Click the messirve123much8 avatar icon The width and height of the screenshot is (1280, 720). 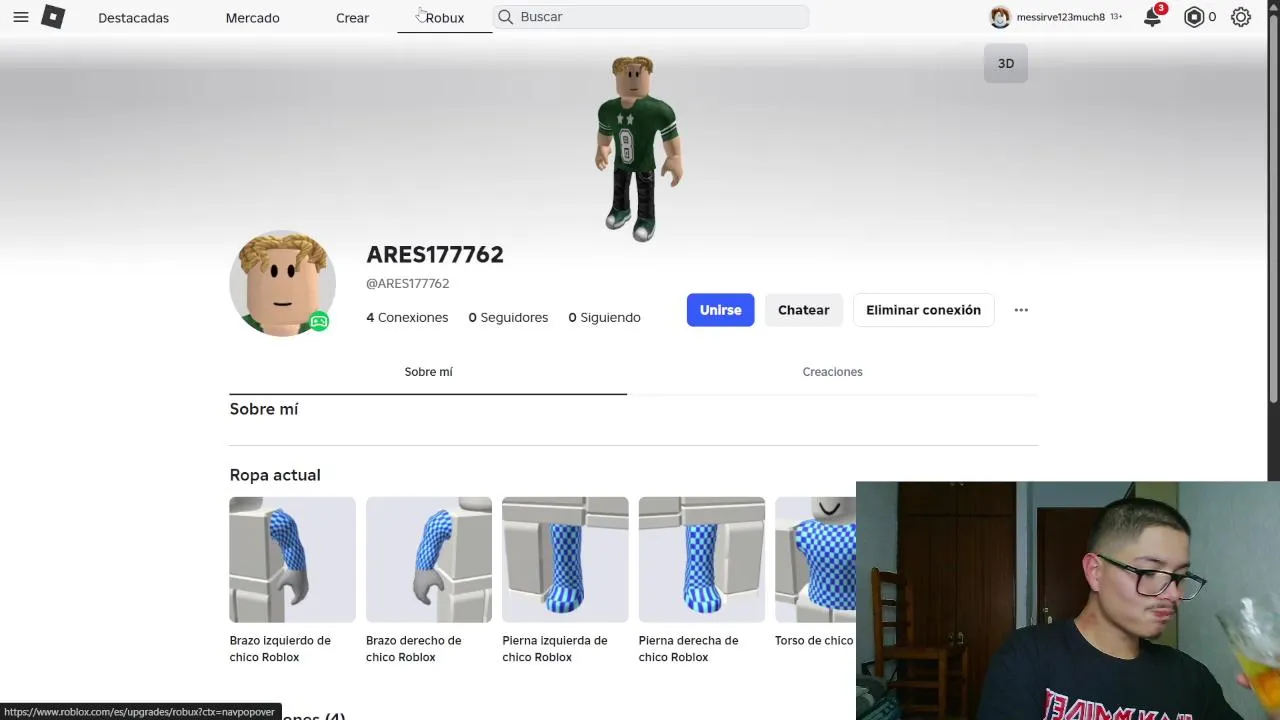click(1000, 17)
